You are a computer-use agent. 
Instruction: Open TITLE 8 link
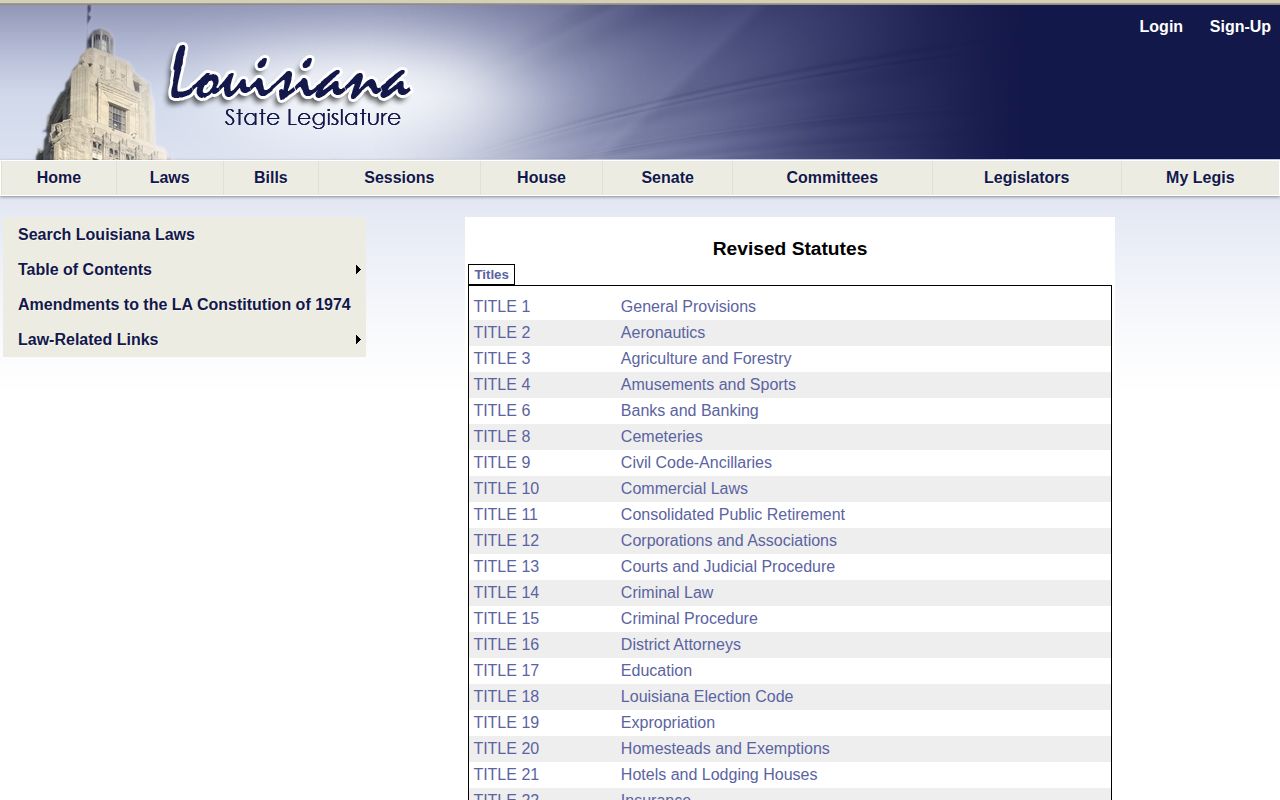[x=502, y=437]
